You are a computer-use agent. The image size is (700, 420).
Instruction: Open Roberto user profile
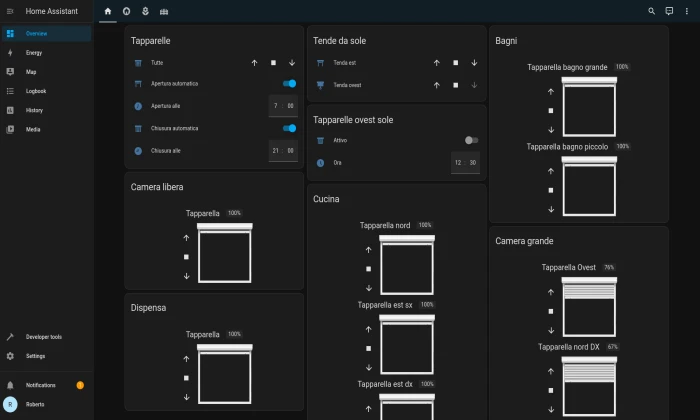35,404
